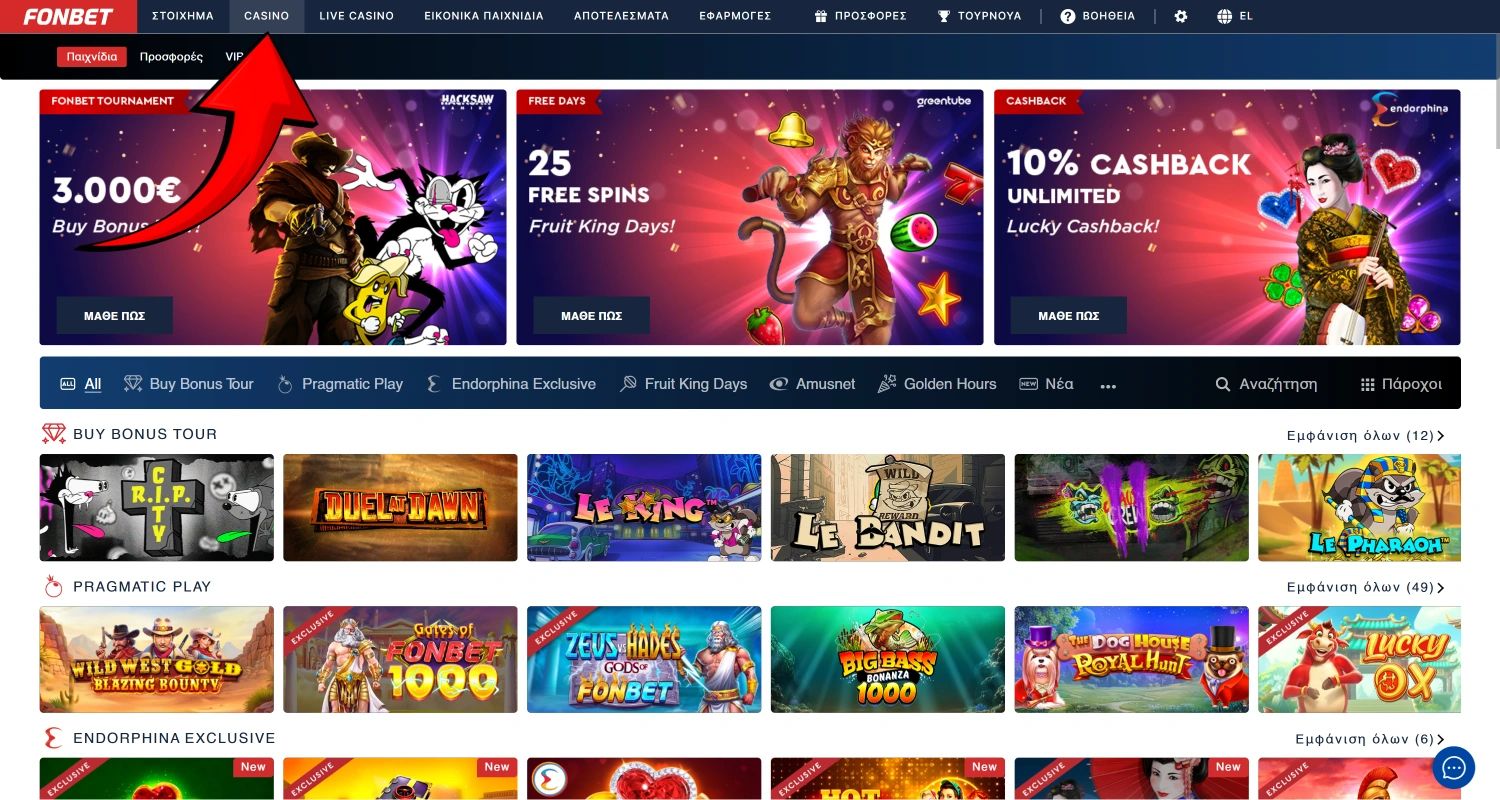Open the LIVE CASINO menu item
1500x800 pixels.
click(356, 16)
